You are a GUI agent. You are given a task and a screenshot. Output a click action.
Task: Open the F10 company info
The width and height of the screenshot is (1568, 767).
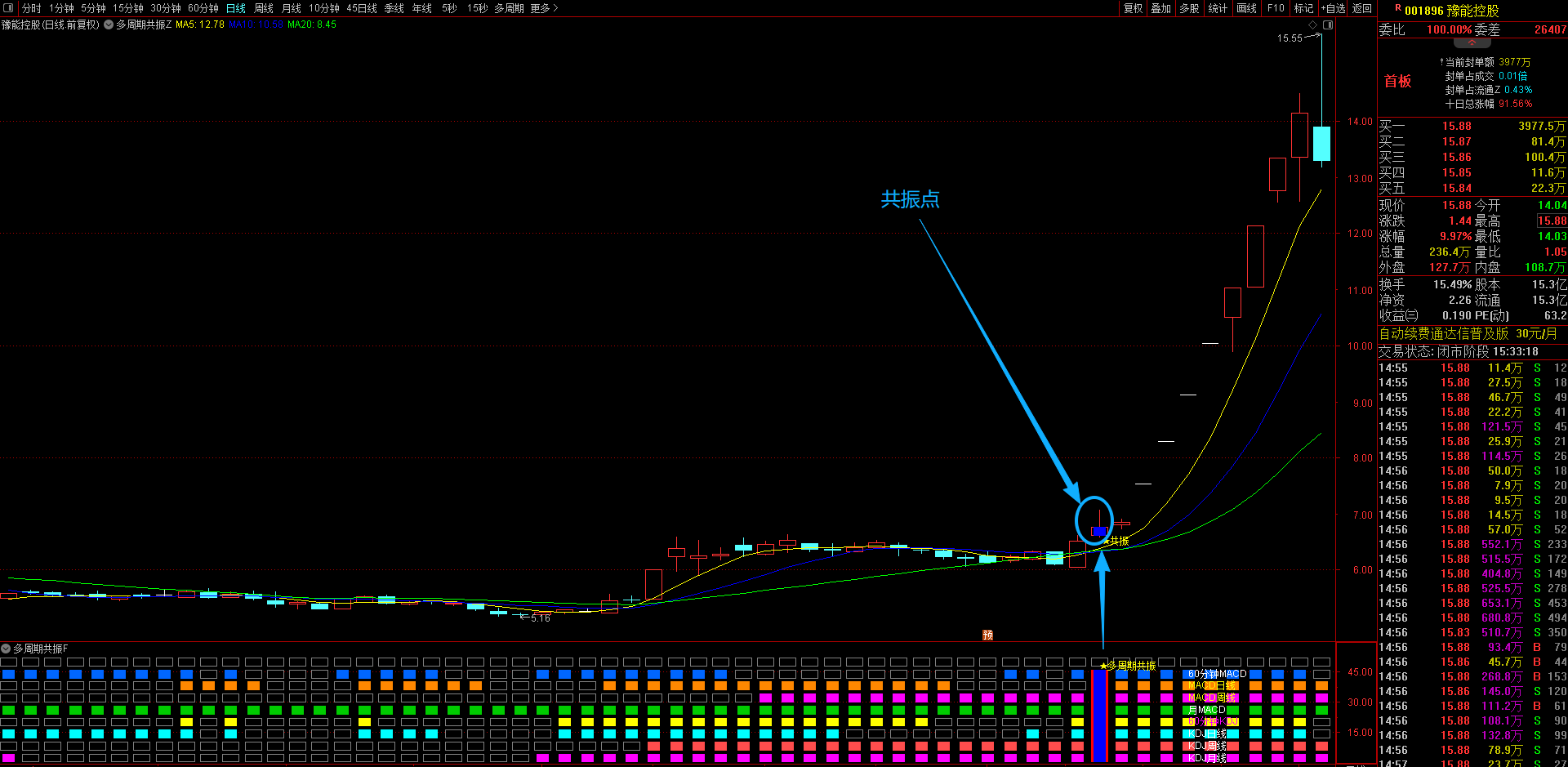[x=1276, y=8]
